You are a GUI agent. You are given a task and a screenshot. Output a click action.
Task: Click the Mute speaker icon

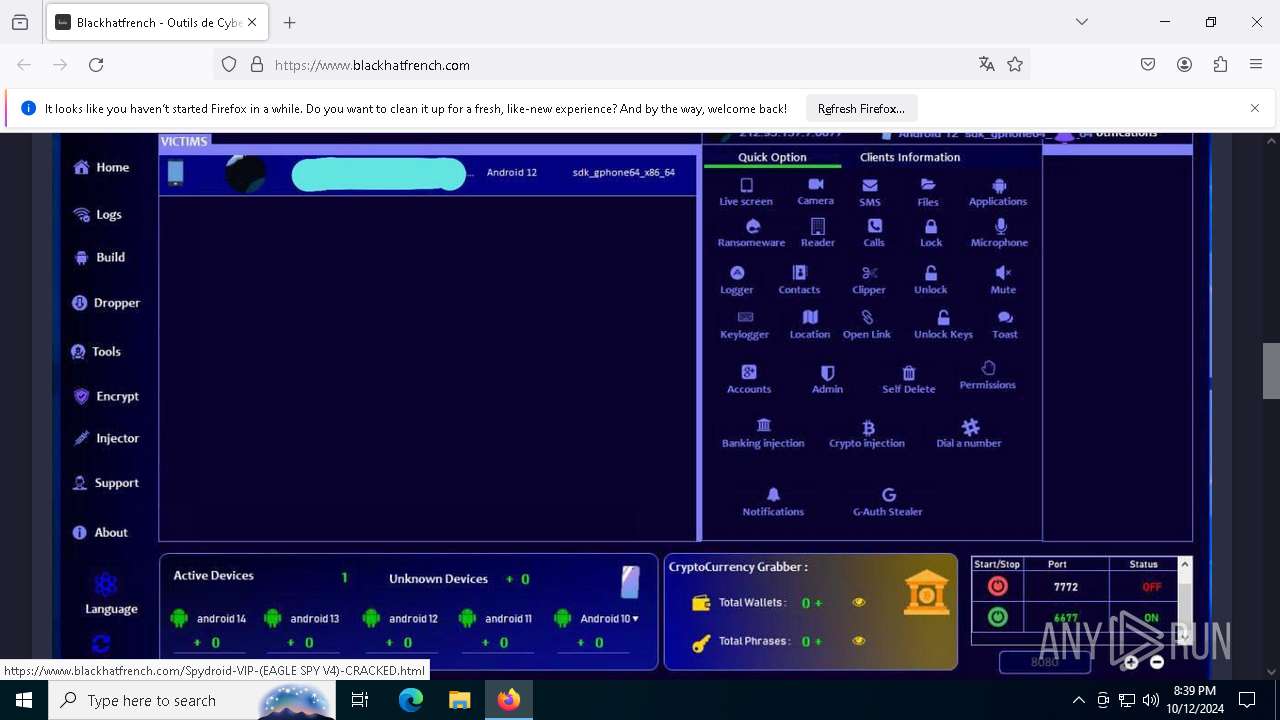(1003, 272)
